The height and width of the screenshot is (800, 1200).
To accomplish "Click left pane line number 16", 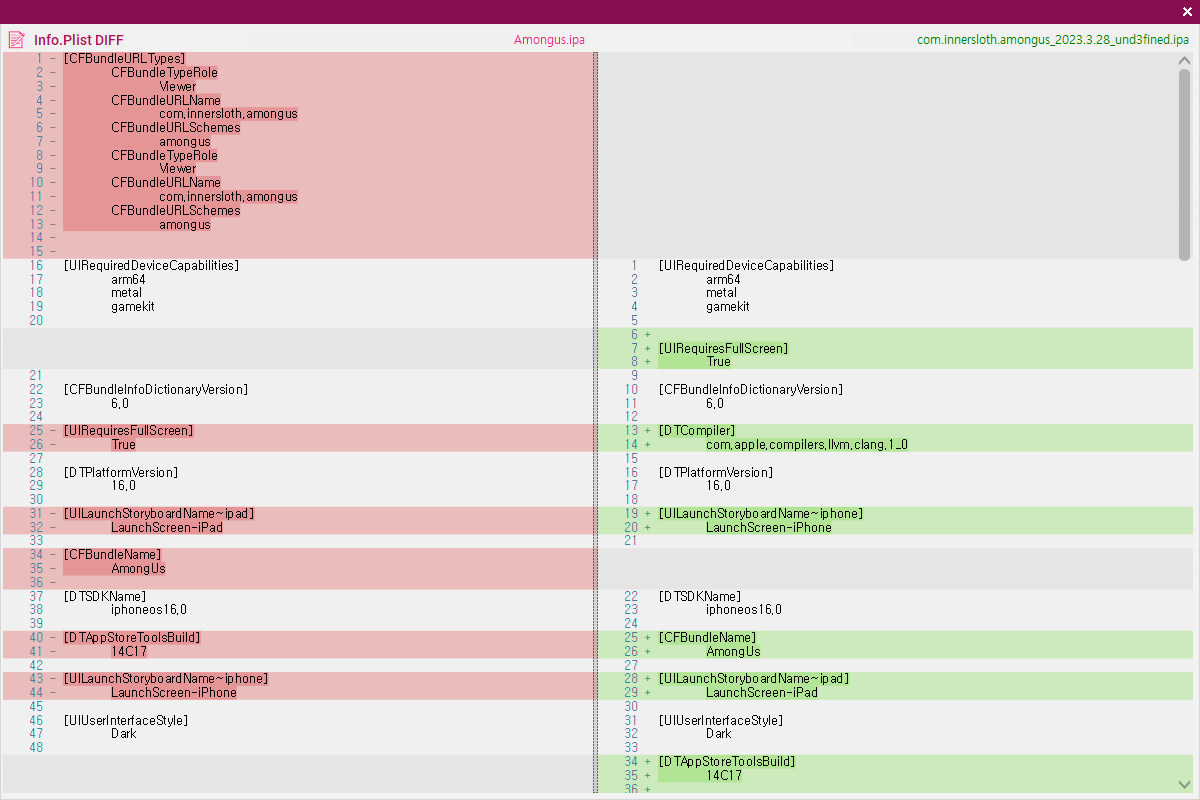I will tap(36, 266).
